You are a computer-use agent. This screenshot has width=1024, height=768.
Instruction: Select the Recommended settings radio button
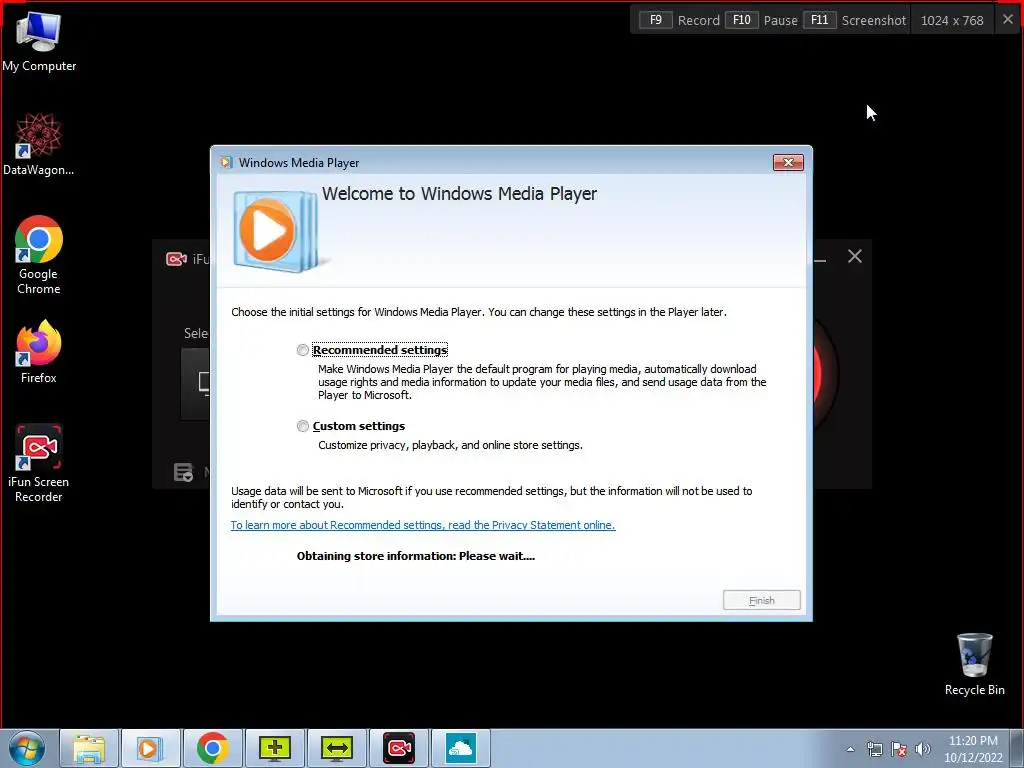(x=302, y=350)
